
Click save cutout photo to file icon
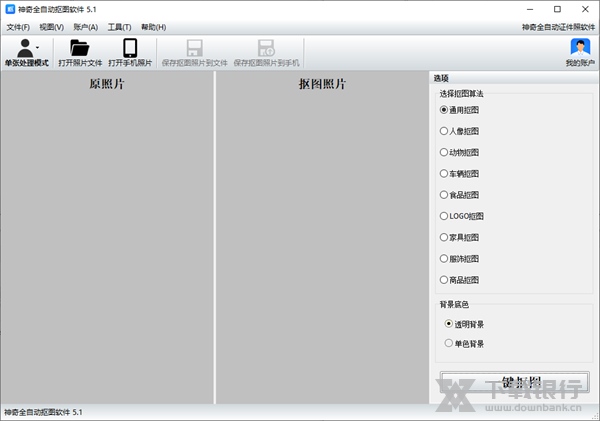tap(194, 47)
